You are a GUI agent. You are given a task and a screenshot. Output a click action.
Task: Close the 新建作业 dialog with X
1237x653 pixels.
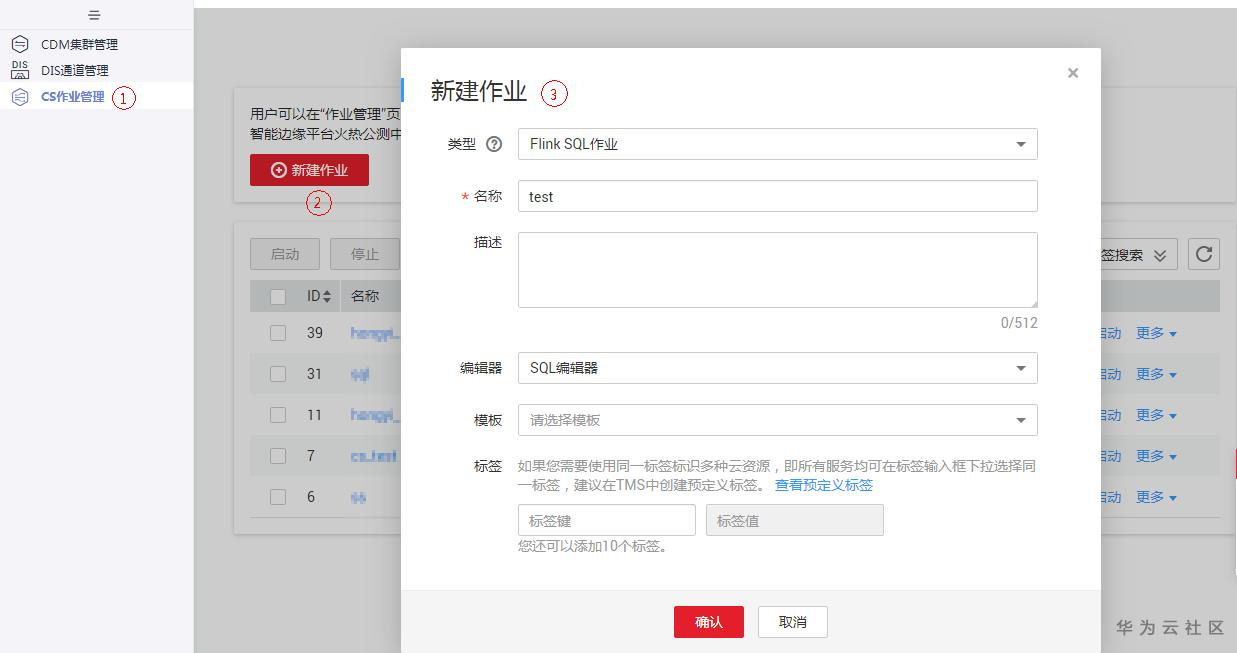pyautogui.click(x=1073, y=73)
